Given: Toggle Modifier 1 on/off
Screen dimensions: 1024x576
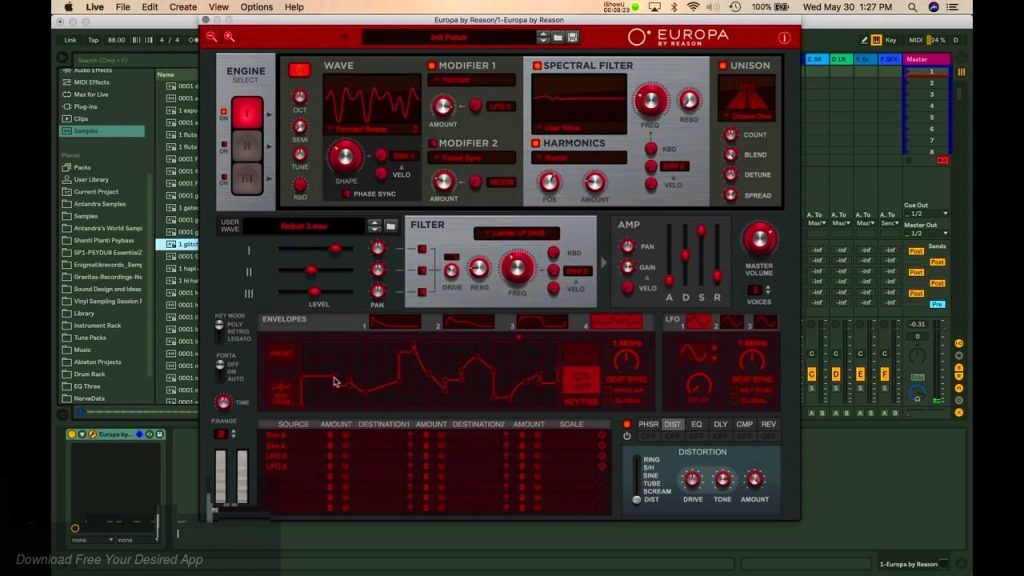Looking at the screenshot, I should point(432,66).
